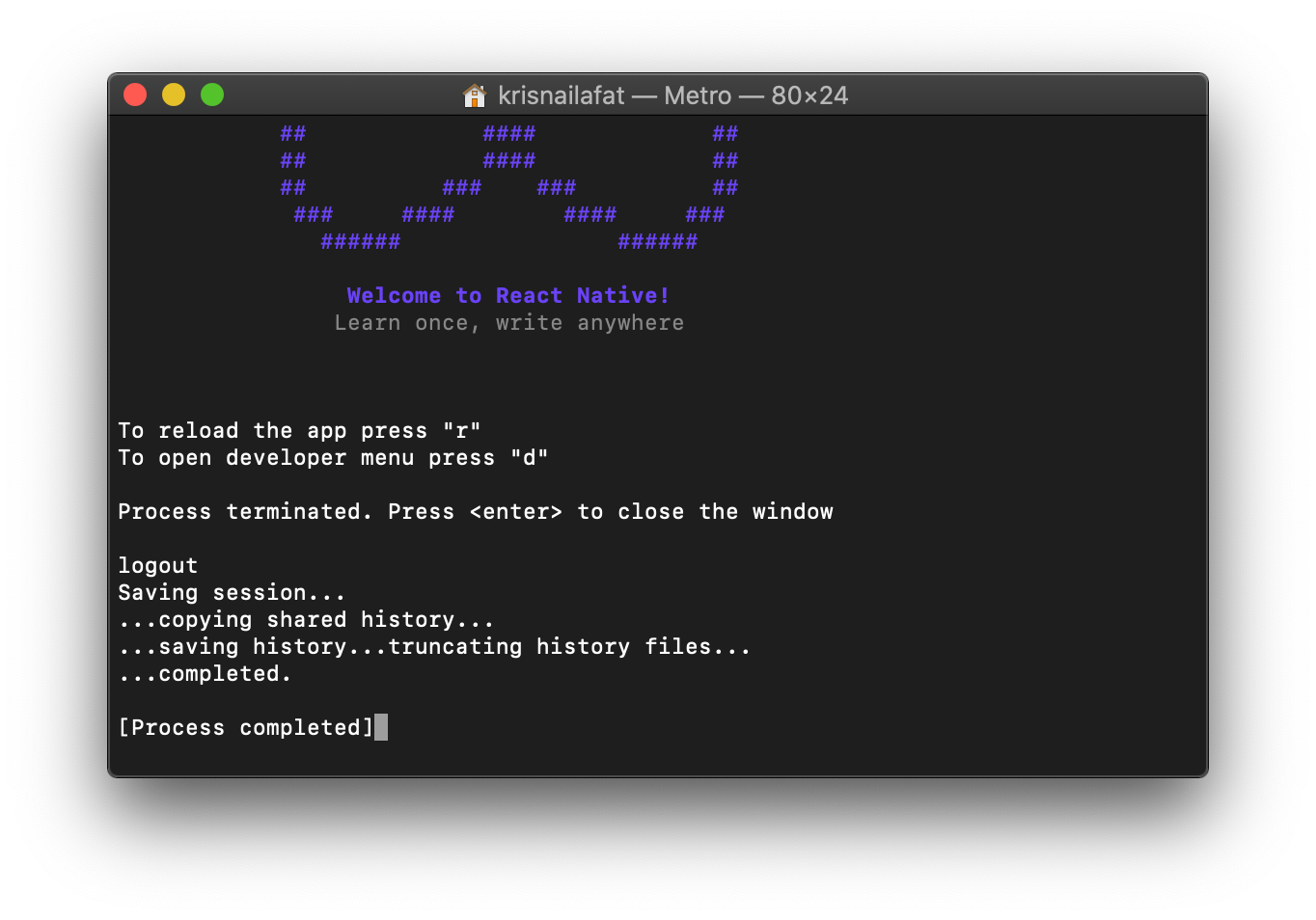The height and width of the screenshot is (920, 1316).
Task: Minimize the Metro terminal window
Action: coord(174,95)
